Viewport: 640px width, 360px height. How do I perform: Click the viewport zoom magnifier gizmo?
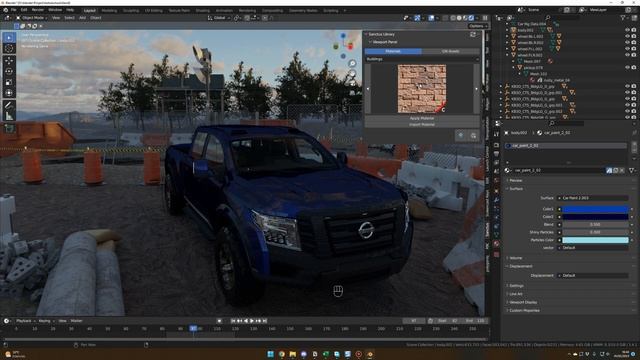(352, 63)
